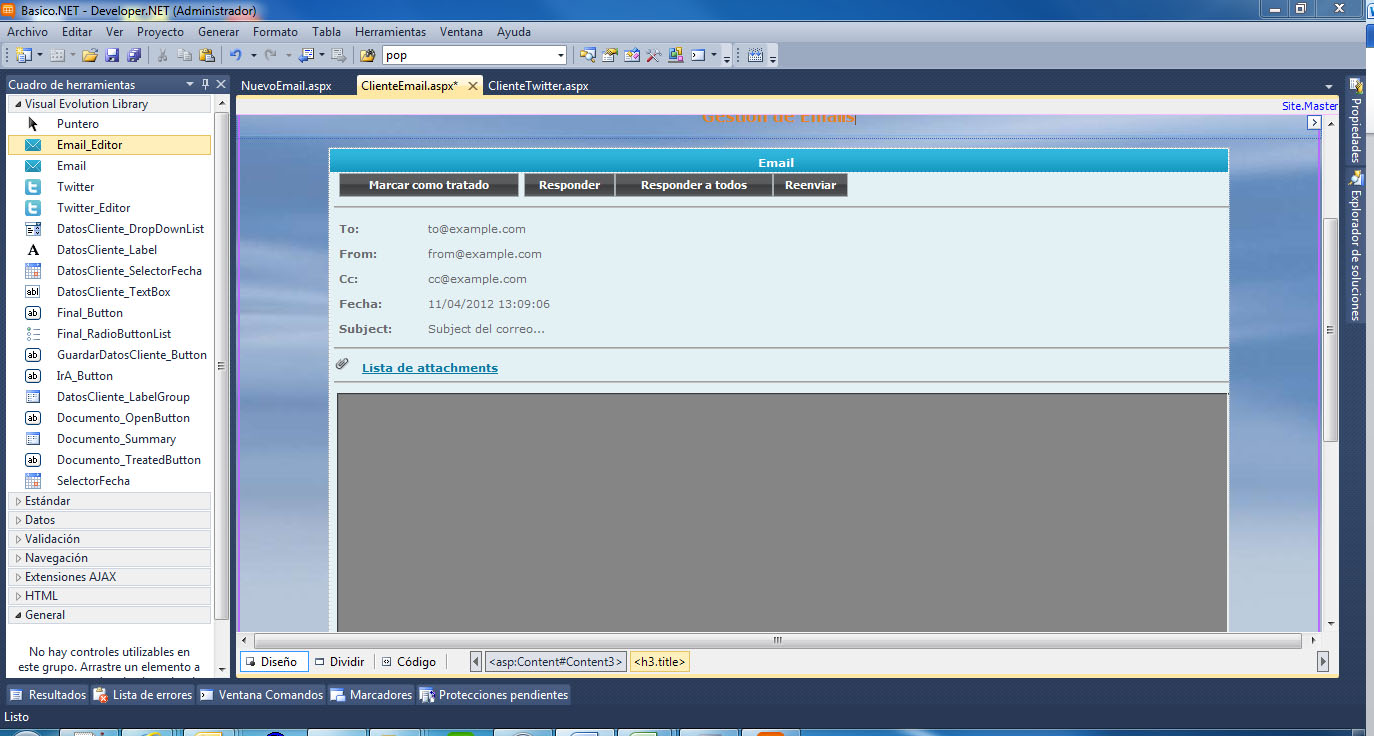The width and height of the screenshot is (1374, 736).
Task: Open the Cuadro de herramientas panel options dropdown
Action: (x=190, y=84)
